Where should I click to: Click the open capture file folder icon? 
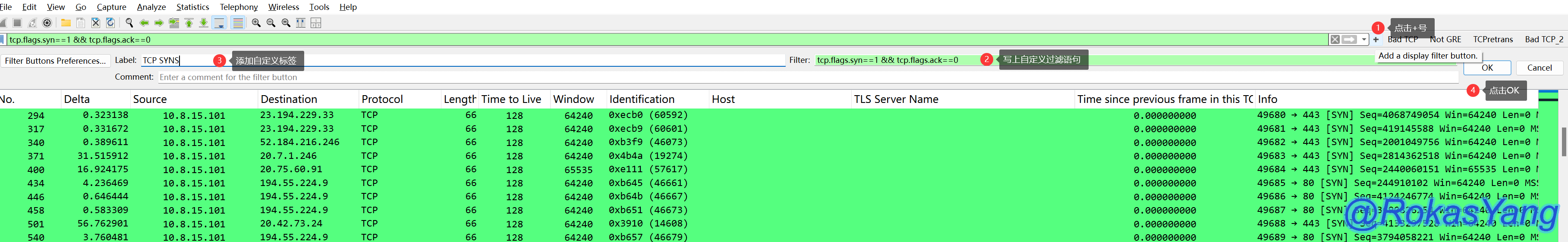click(x=66, y=23)
